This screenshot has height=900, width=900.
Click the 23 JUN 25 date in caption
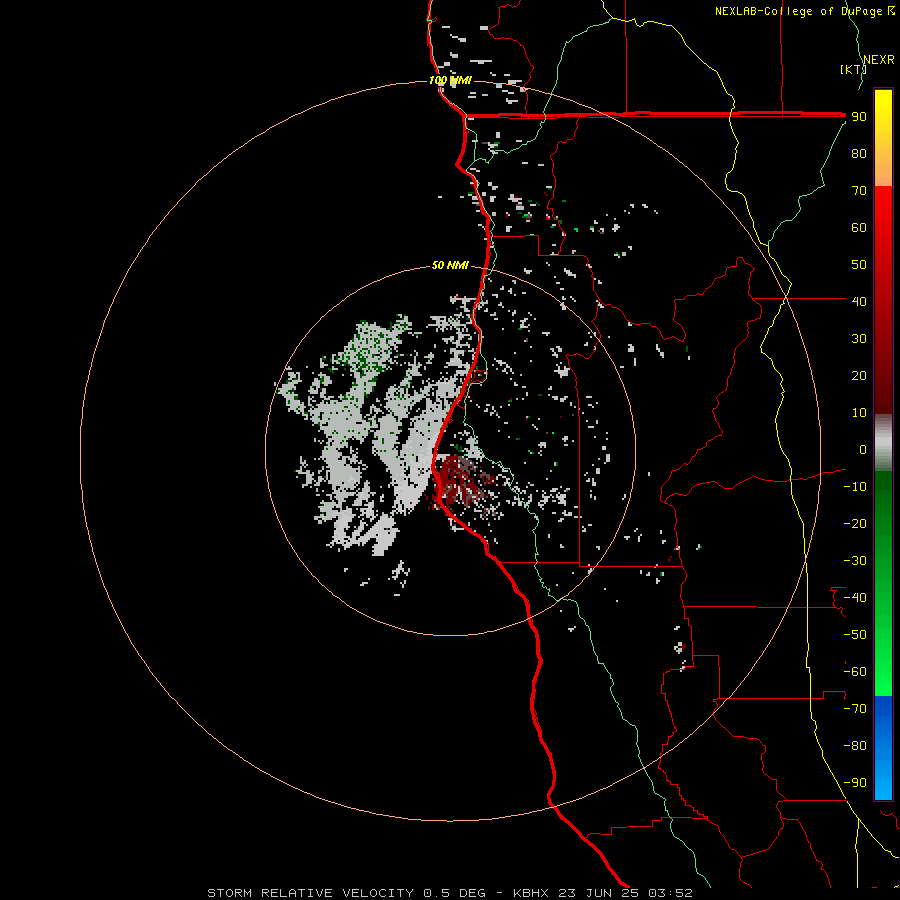click(599, 893)
